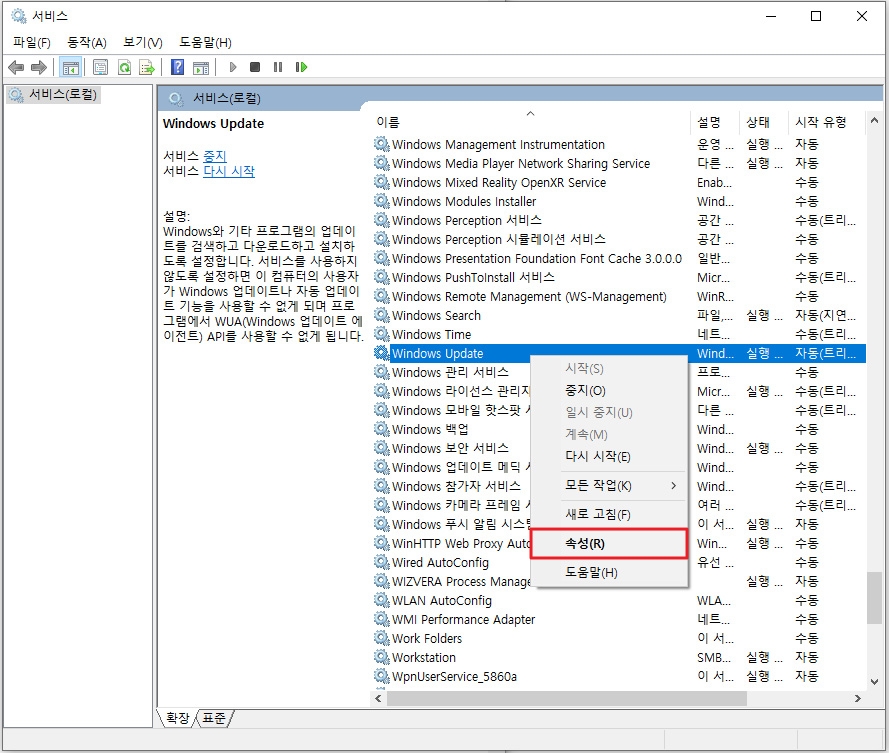Screen dimensions: 889x753
Task: Toggle the show/hide action pane icon
Action: 201,67
